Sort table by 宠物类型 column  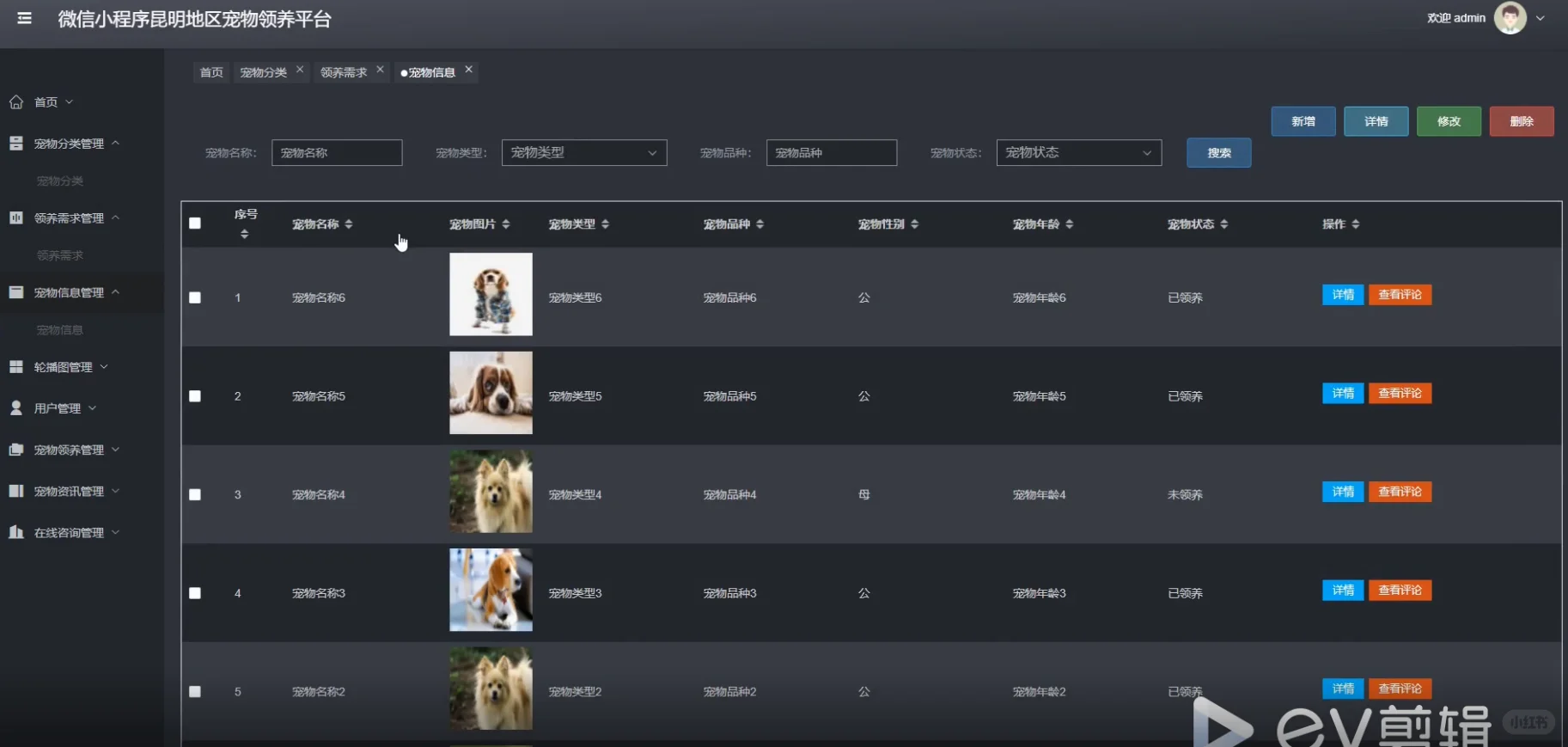(606, 224)
